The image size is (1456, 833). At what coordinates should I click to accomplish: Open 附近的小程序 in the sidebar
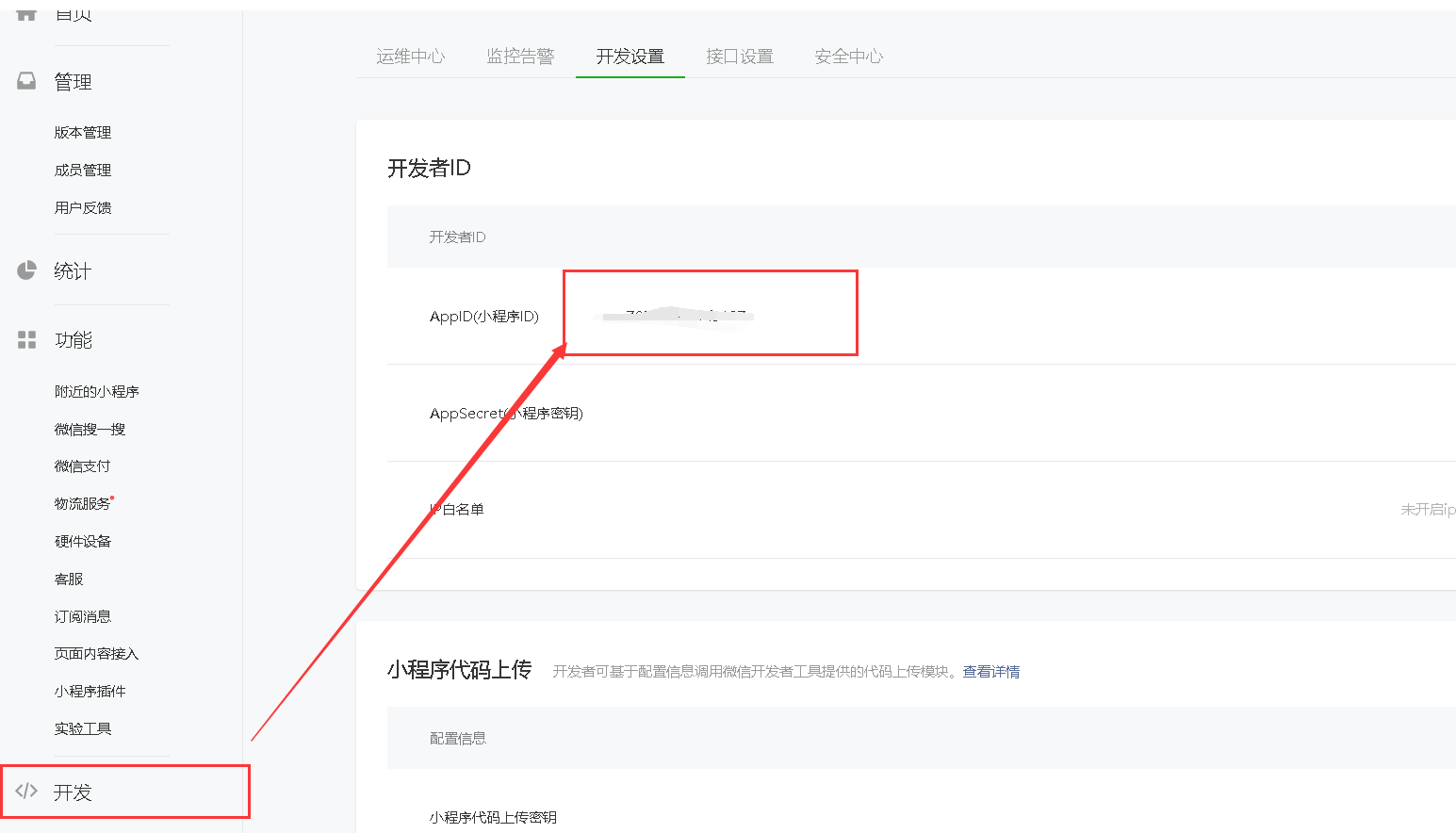click(96, 392)
